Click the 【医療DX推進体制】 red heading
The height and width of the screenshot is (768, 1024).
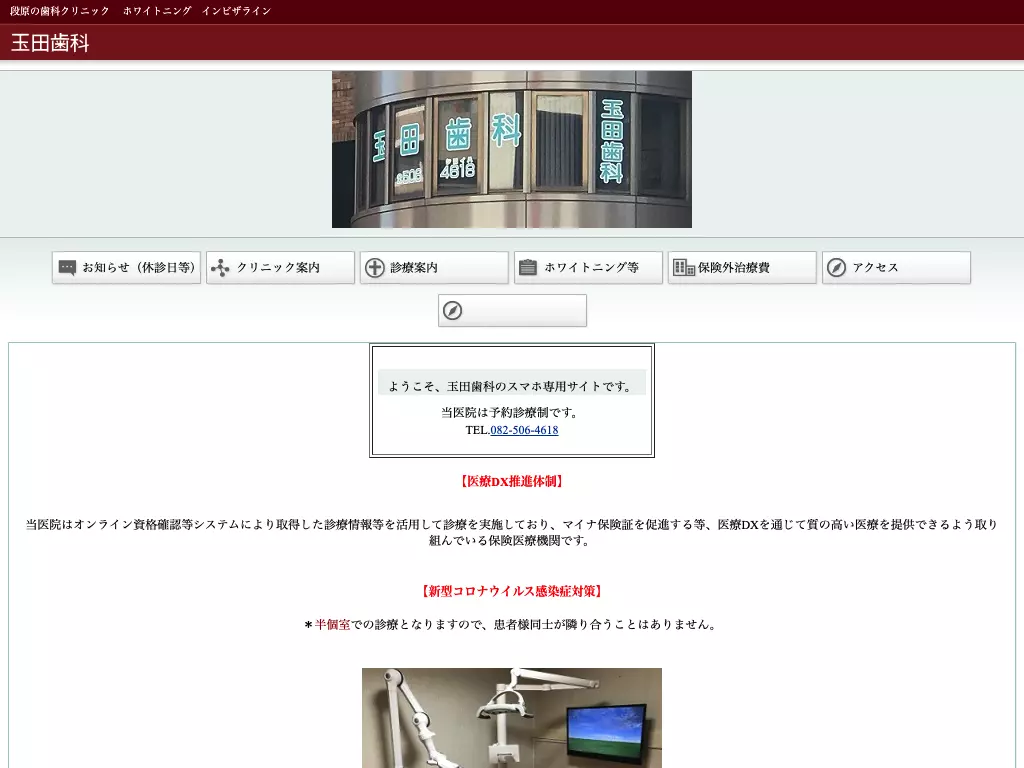point(512,482)
